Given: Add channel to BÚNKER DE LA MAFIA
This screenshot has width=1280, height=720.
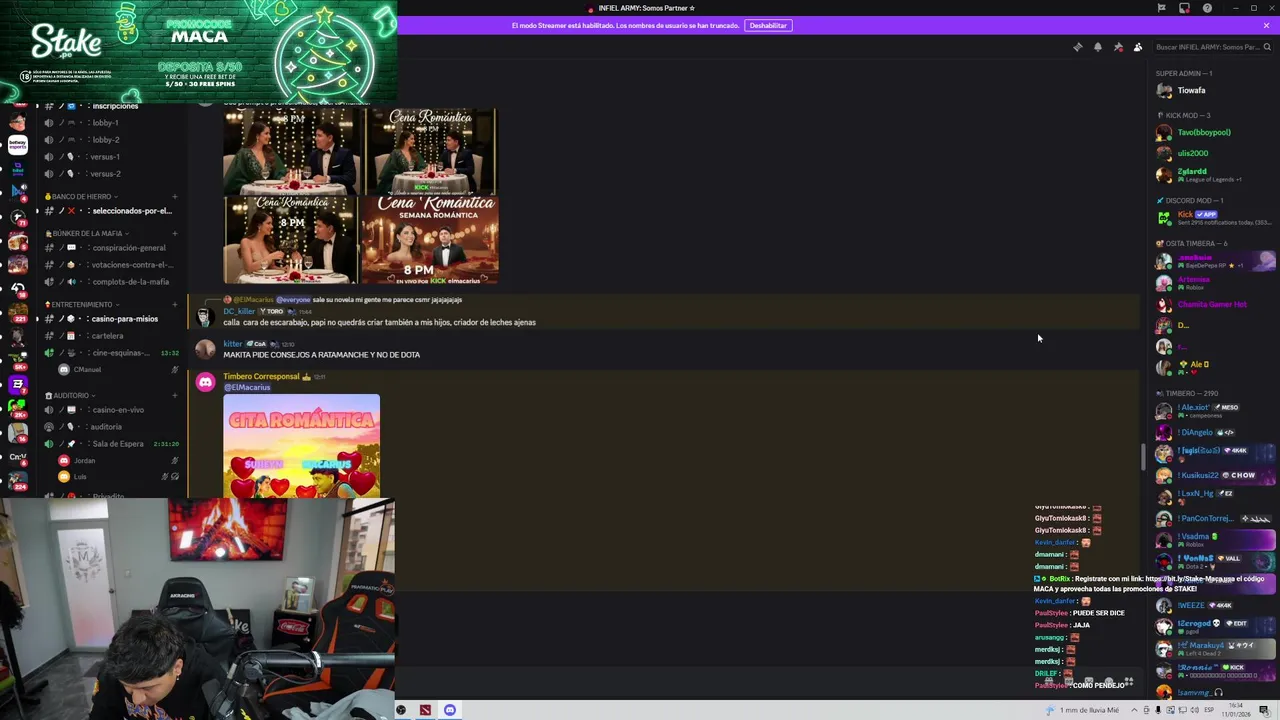Looking at the screenshot, I should point(174,234).
